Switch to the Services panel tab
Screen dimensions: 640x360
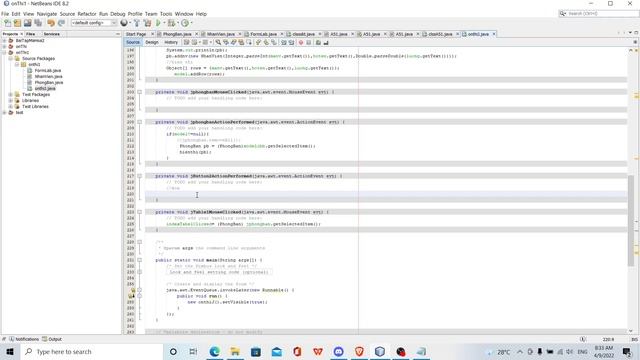pos(52,34)
